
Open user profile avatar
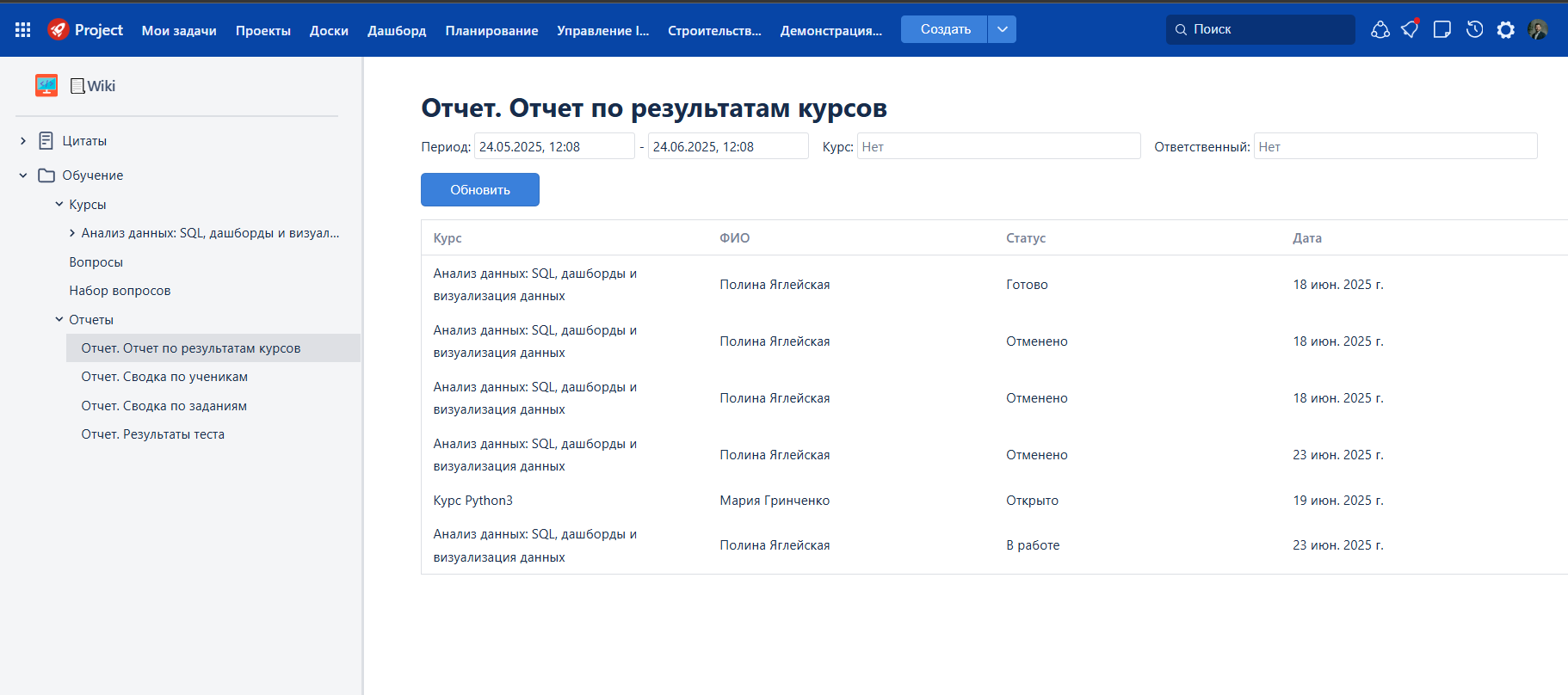1538,29
